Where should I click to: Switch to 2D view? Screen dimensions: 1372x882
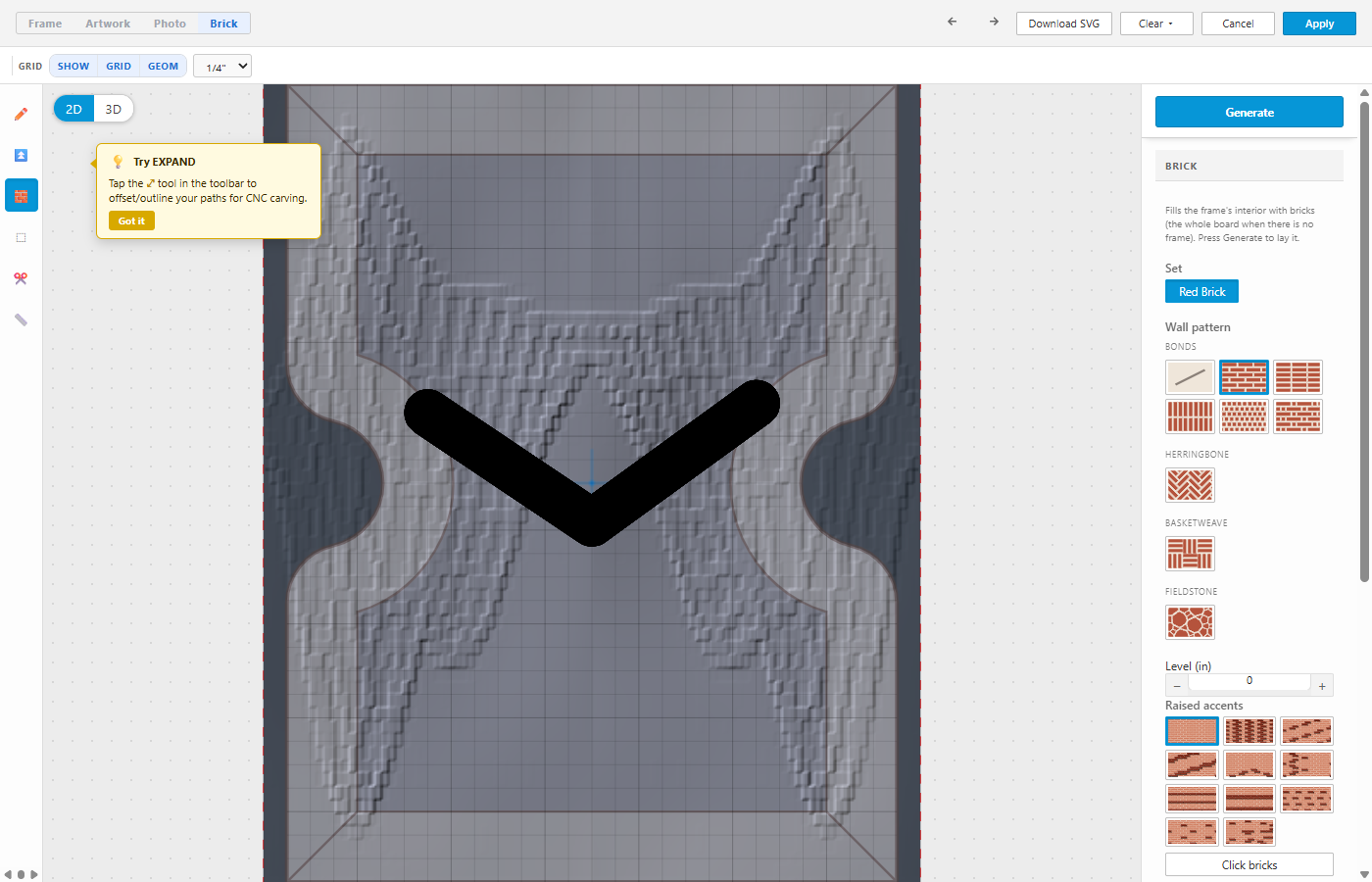pos(73,109)
